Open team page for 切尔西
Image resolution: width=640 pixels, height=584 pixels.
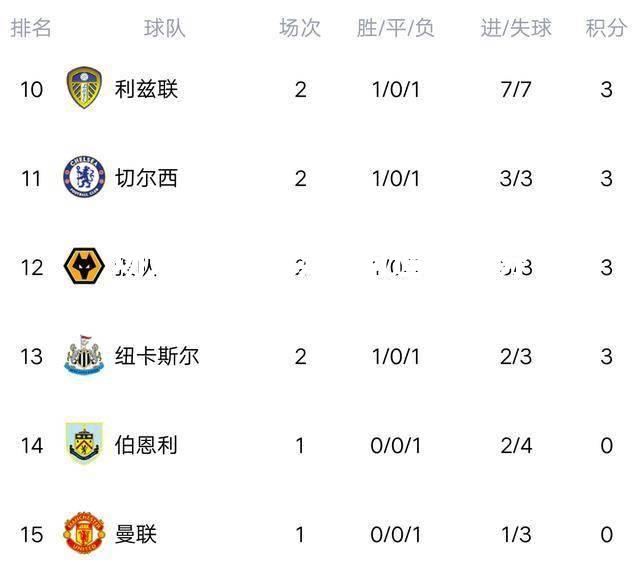[146, 178]
